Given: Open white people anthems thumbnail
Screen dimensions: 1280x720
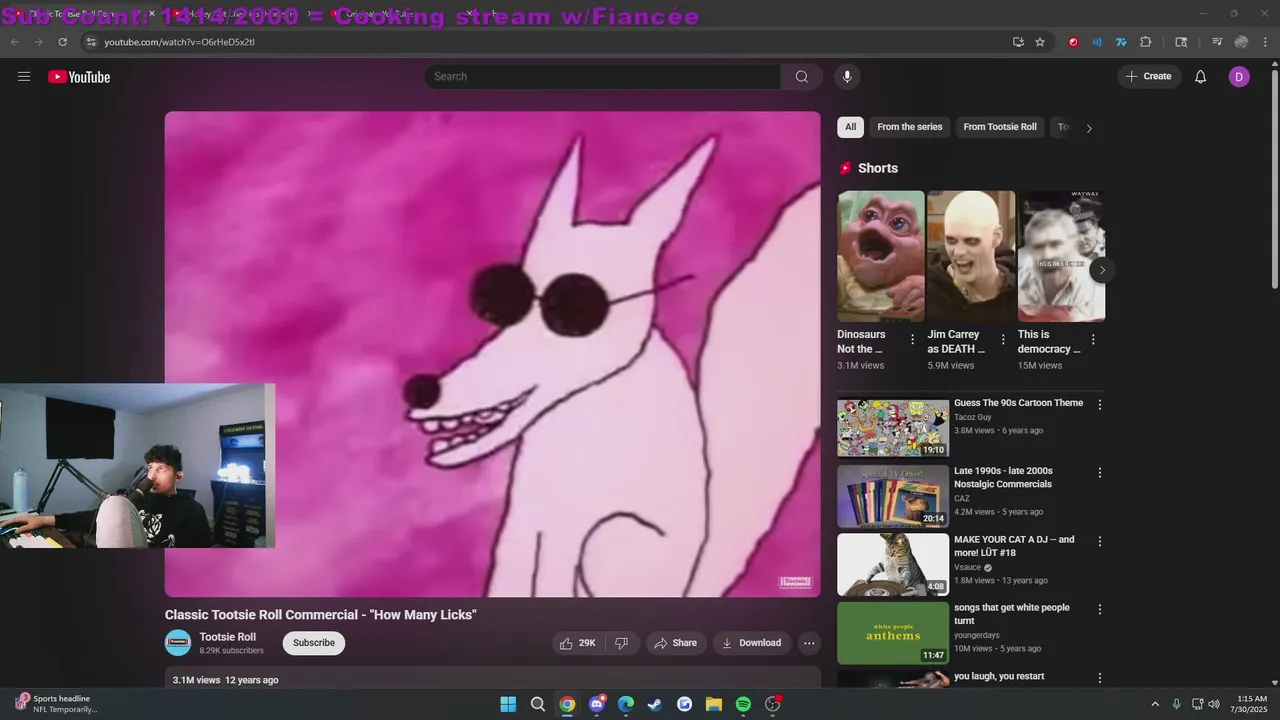Looking at the screenshot, I should pos(893,632).
